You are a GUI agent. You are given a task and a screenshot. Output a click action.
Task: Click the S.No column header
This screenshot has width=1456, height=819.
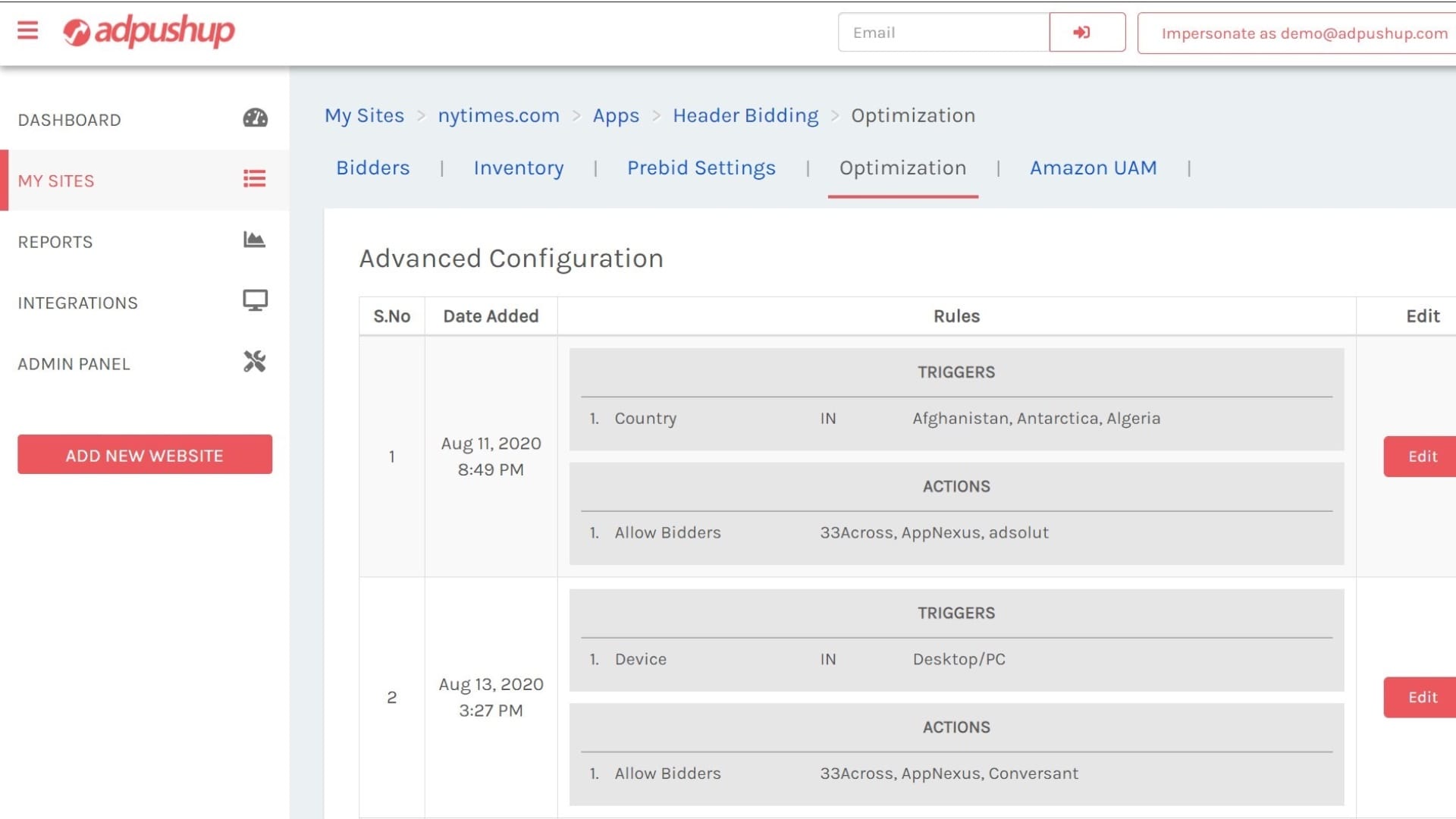(392, 316)
